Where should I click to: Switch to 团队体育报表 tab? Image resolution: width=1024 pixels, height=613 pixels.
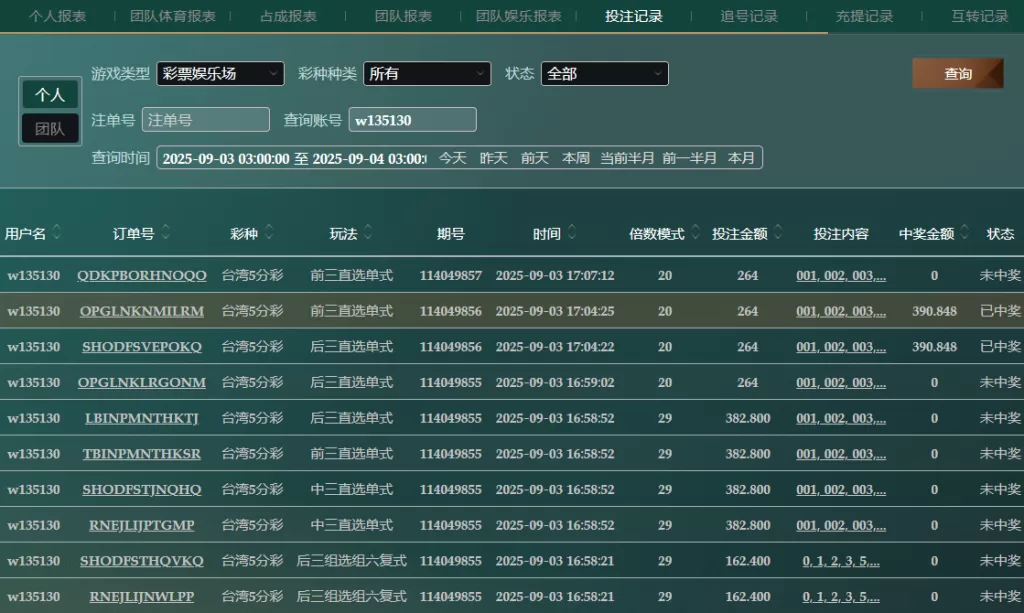coord(172,16)
